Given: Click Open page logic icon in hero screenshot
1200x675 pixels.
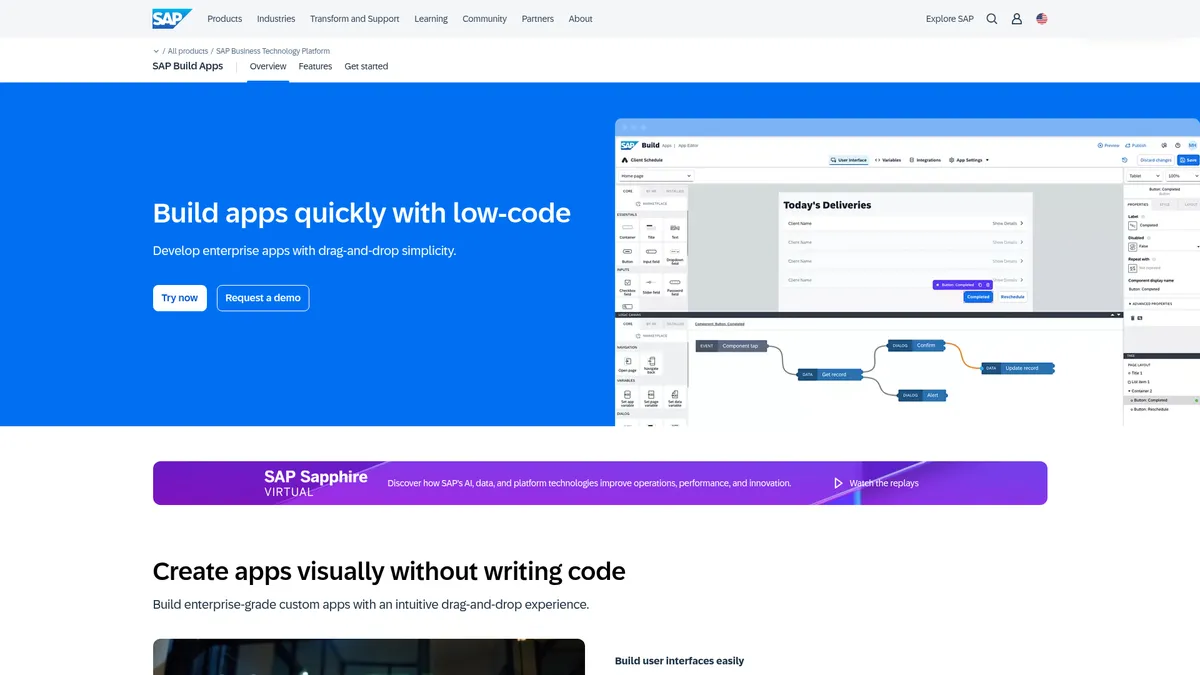Looking at the screenshot, I should pos(628,361).
